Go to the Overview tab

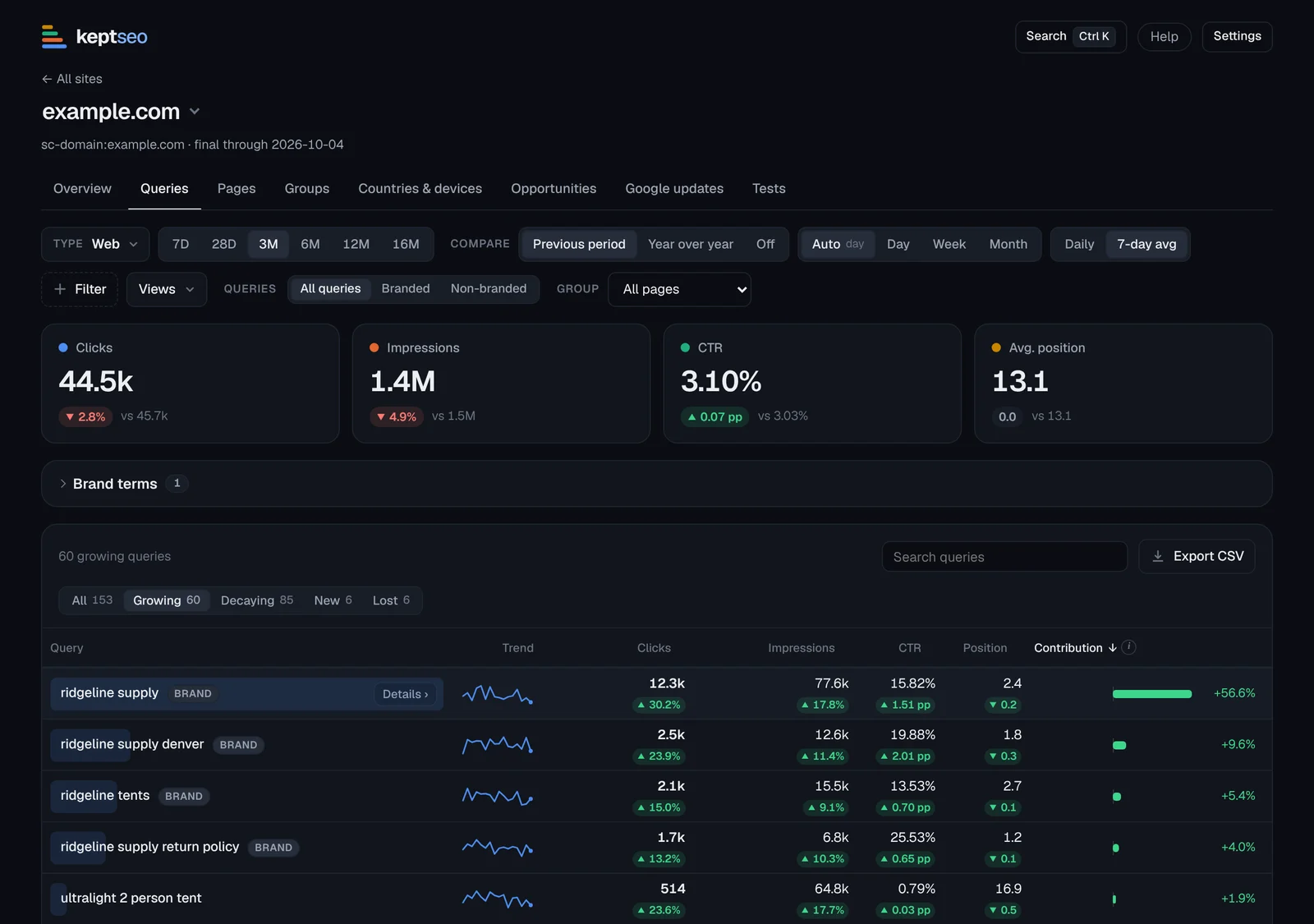coord(82,189)
